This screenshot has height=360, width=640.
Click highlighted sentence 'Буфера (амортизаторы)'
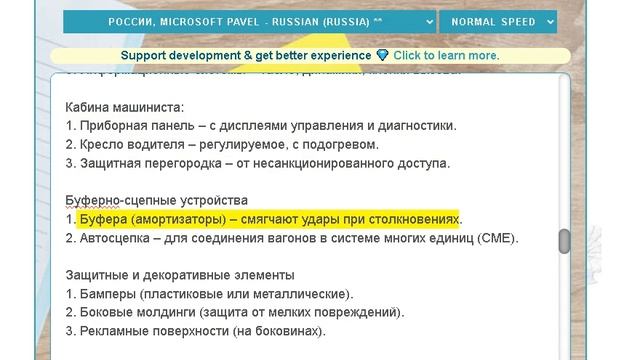click(269, 219)
